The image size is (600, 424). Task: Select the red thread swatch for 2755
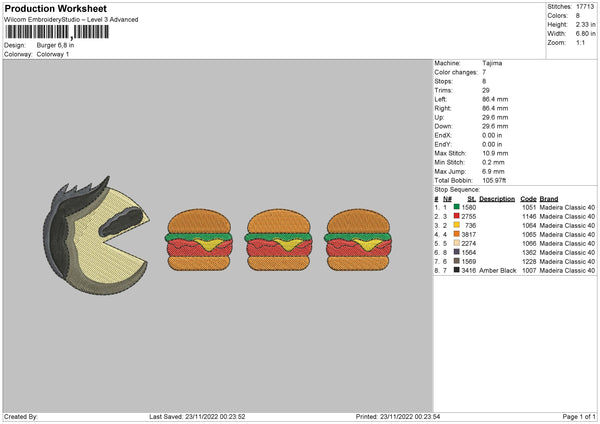[x=457, y=216]
